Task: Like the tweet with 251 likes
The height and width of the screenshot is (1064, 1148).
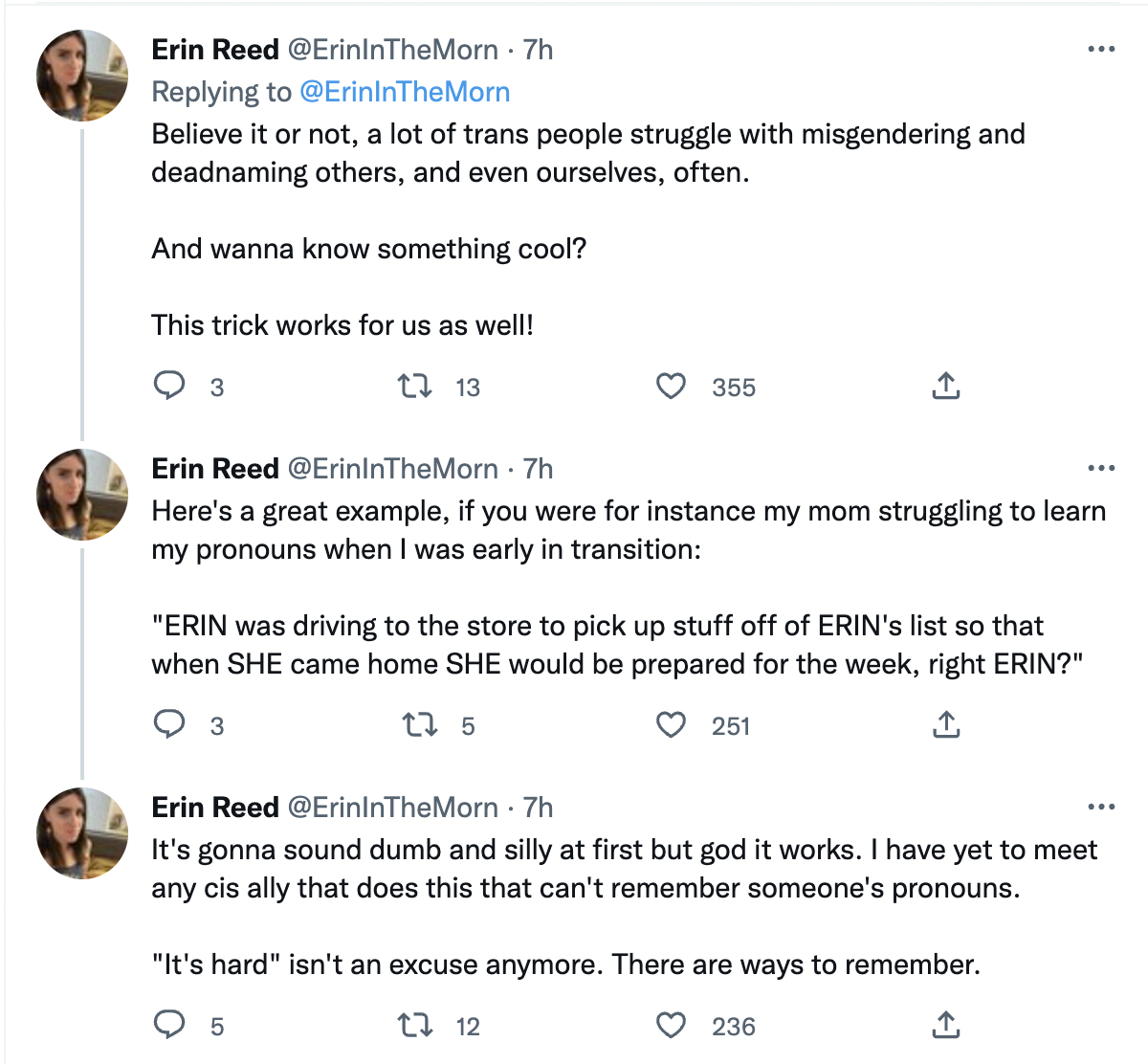Action: [x=671, y=724]
